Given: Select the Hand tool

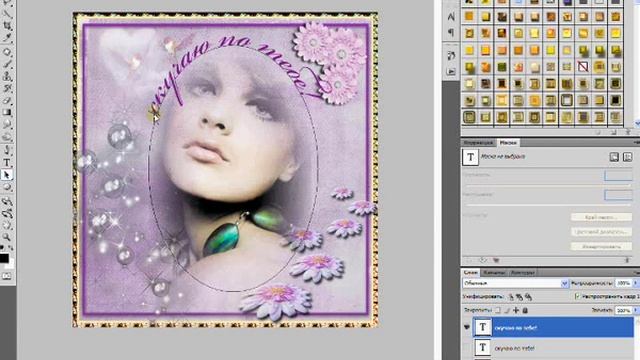Looking at the screenshot, I should [x=7, y=225].
